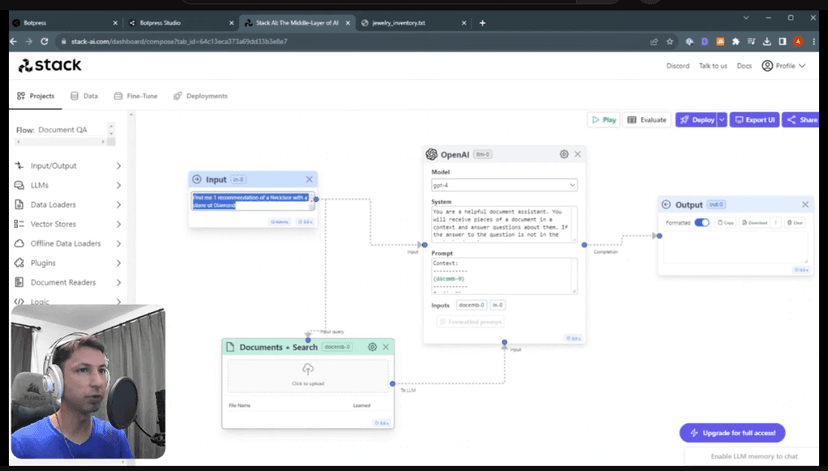Switch to Fine-Tune tab
828x471 pixels.
pos(136,96)
